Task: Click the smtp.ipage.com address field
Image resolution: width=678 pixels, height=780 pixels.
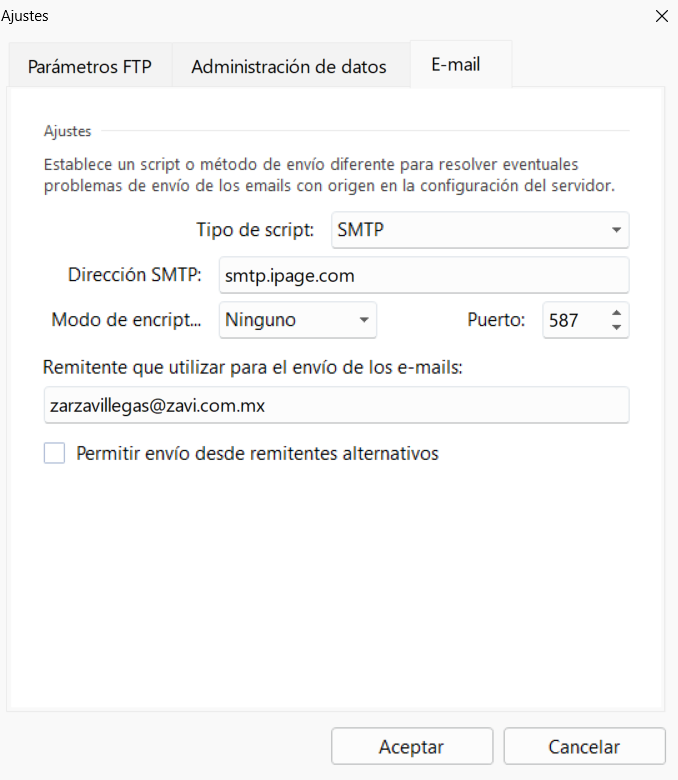Action: (x=423, y=275)
